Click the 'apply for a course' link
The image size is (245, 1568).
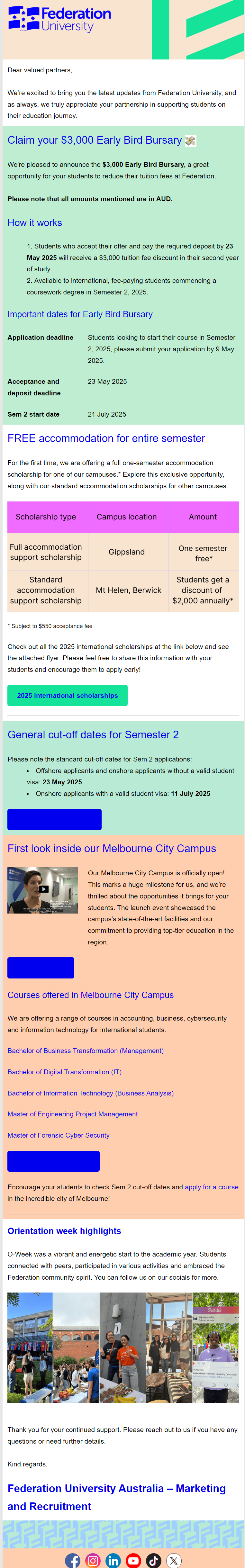[212, 1186]
